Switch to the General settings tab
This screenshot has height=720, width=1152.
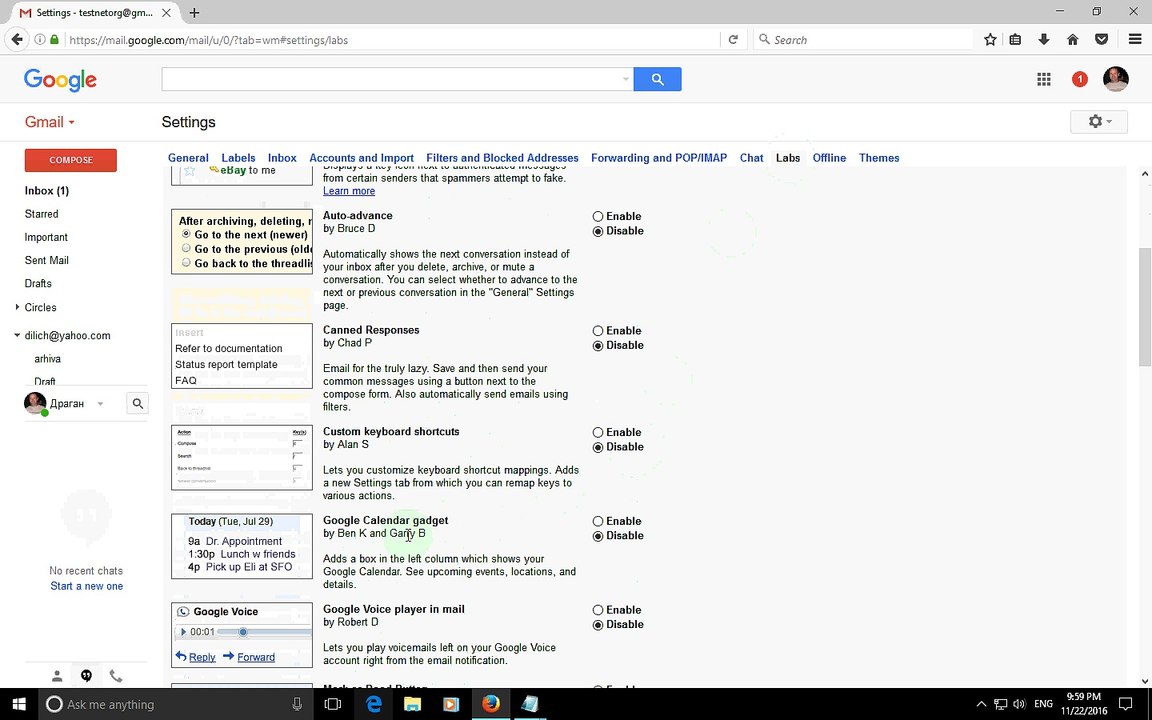188,158
